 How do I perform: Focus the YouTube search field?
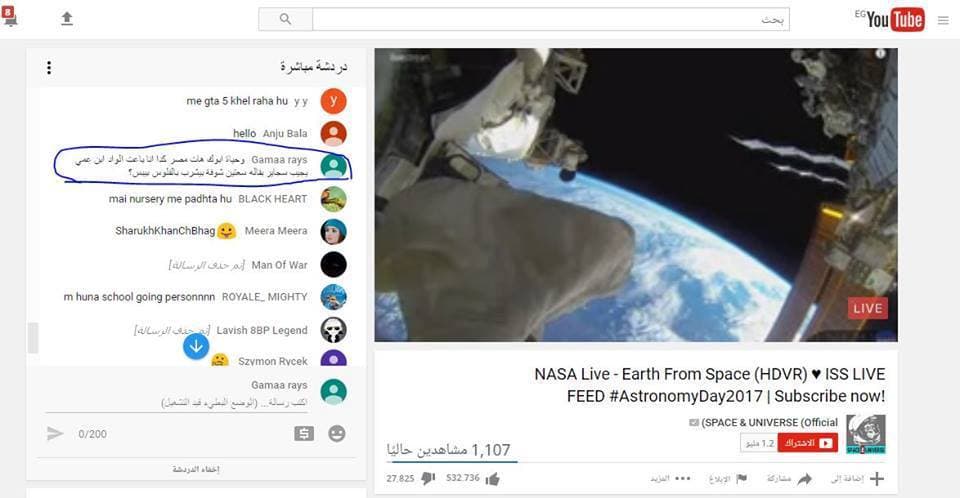(x=550, y=19)
